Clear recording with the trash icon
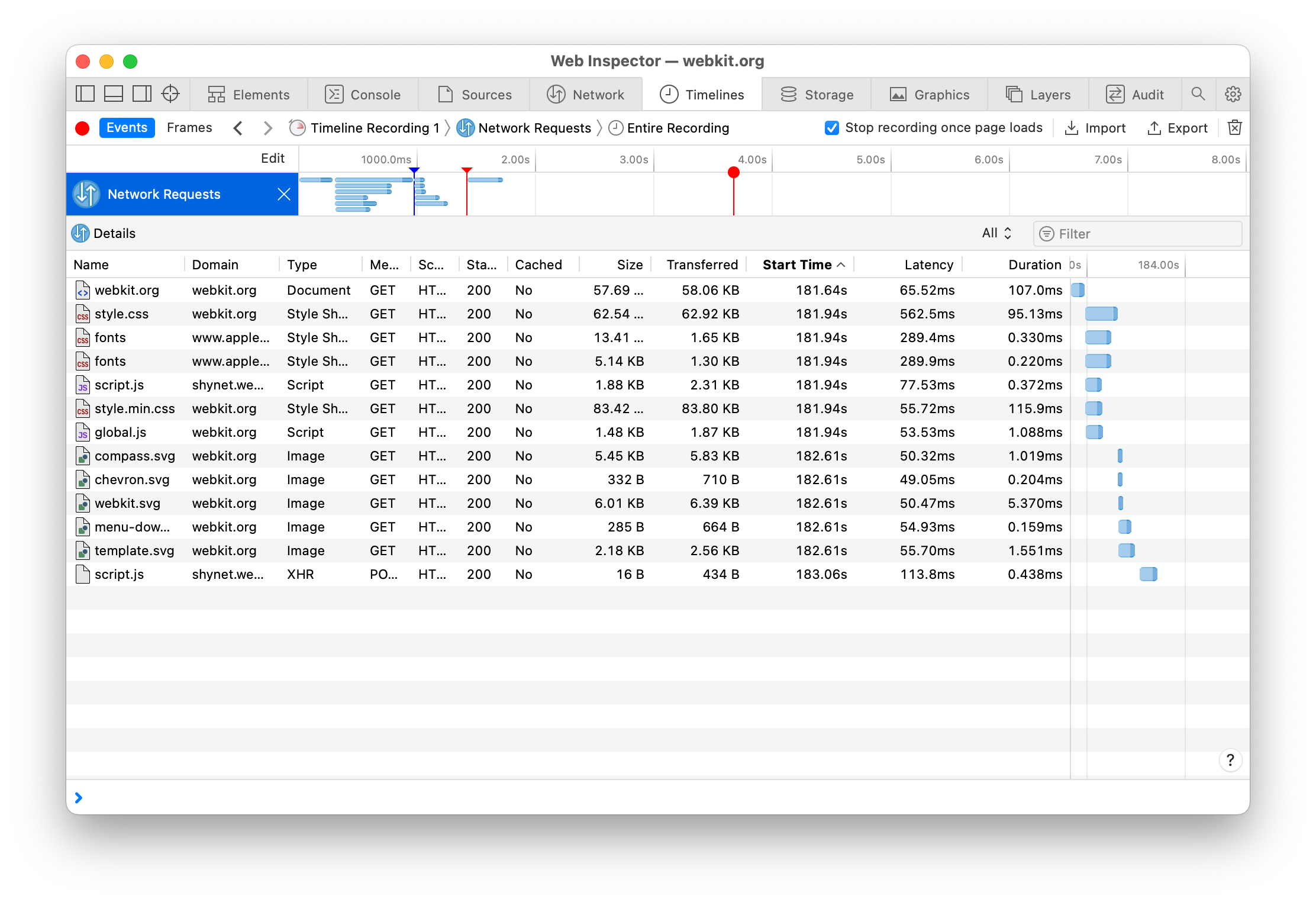This screenshot has width=1316, height=902. (1235, 128)
